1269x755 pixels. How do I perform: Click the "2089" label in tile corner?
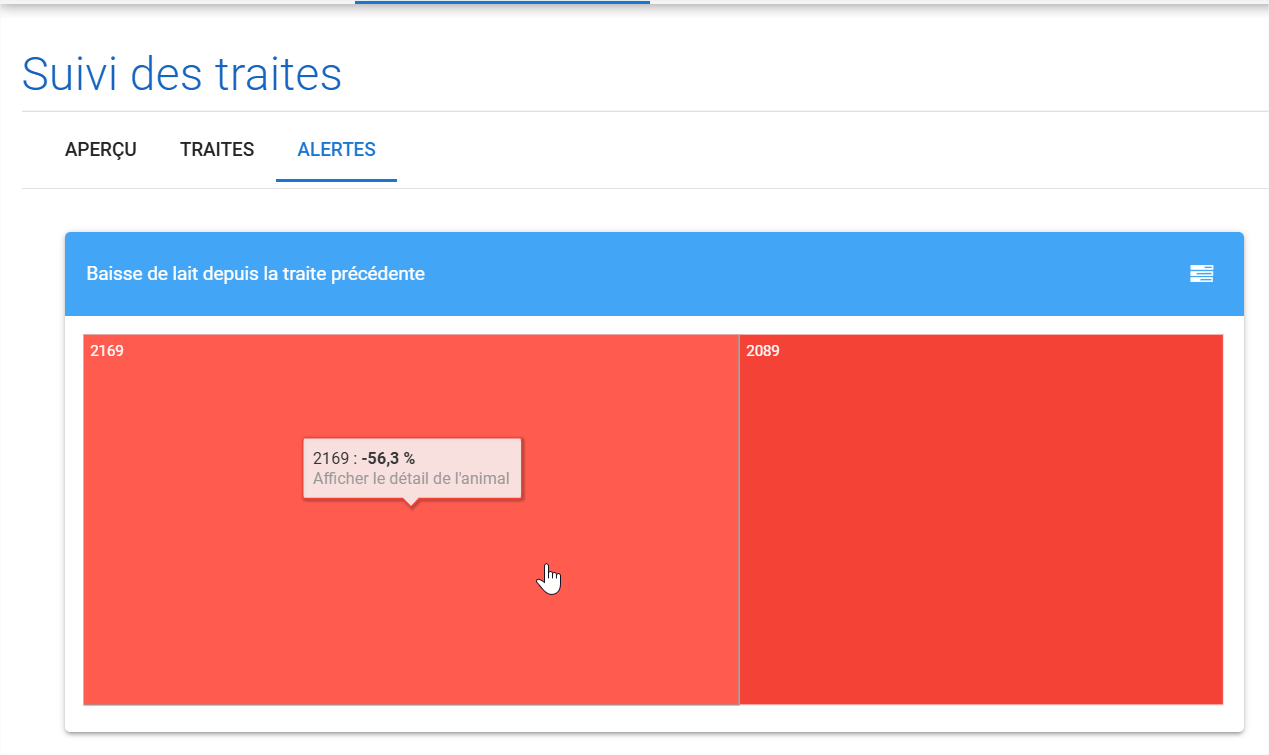(x=763, y=351)
